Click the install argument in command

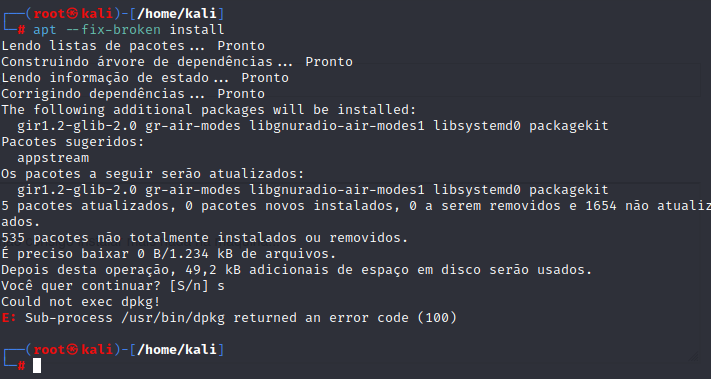point(197,30)
